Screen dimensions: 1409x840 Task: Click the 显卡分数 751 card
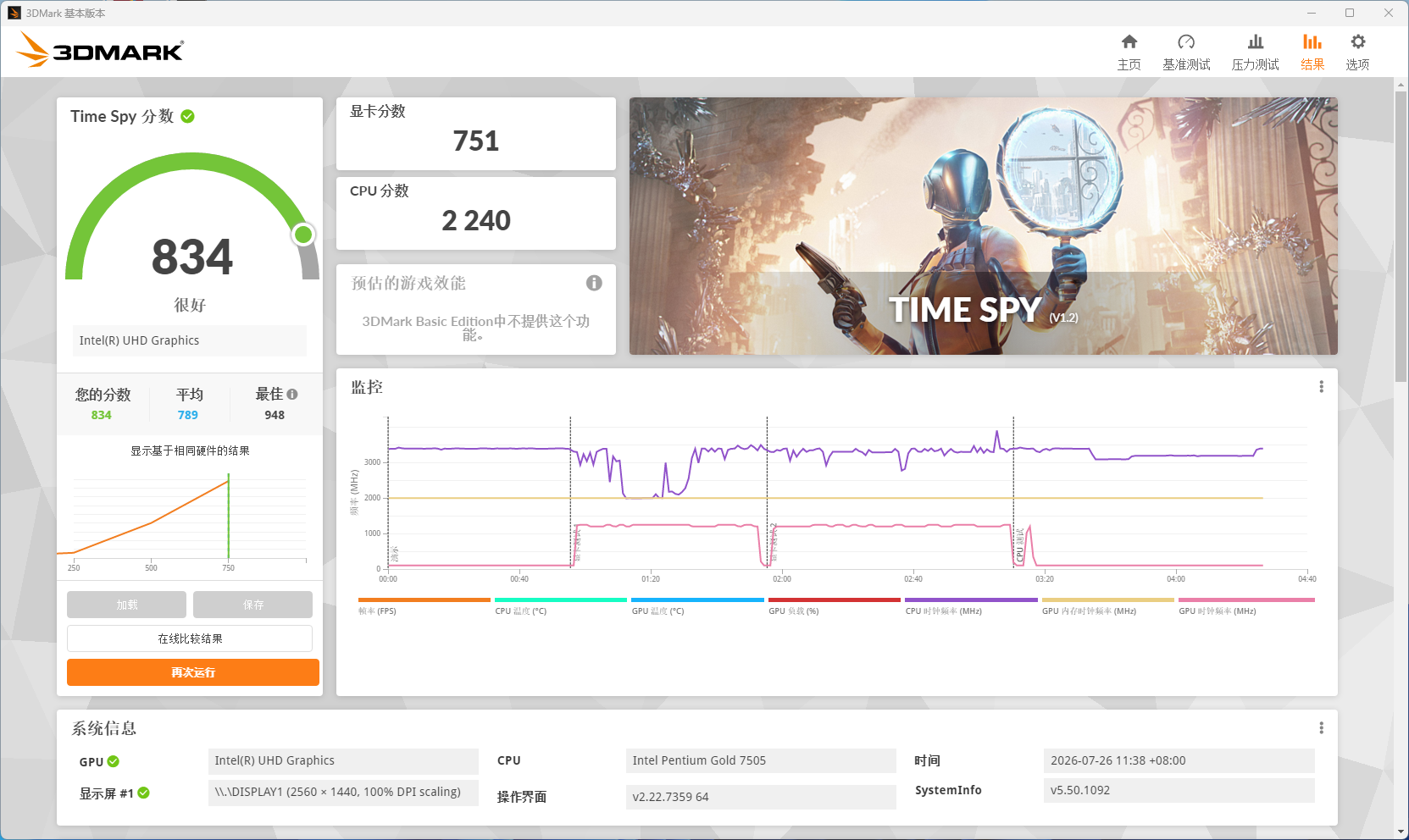point(476,134)
